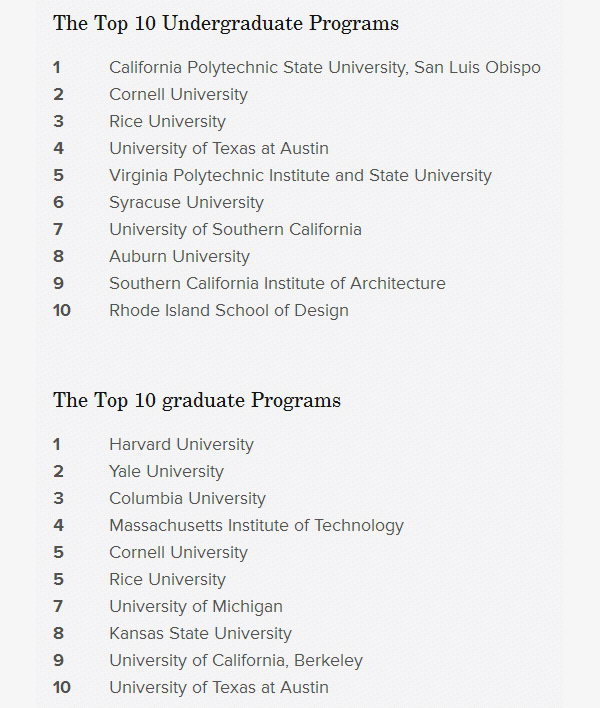Image resolution: width=600 pixels, height=708 pixels.
Task: Click University of Texas at Austin under graduate programs
Action: click(x=218, y=688)
